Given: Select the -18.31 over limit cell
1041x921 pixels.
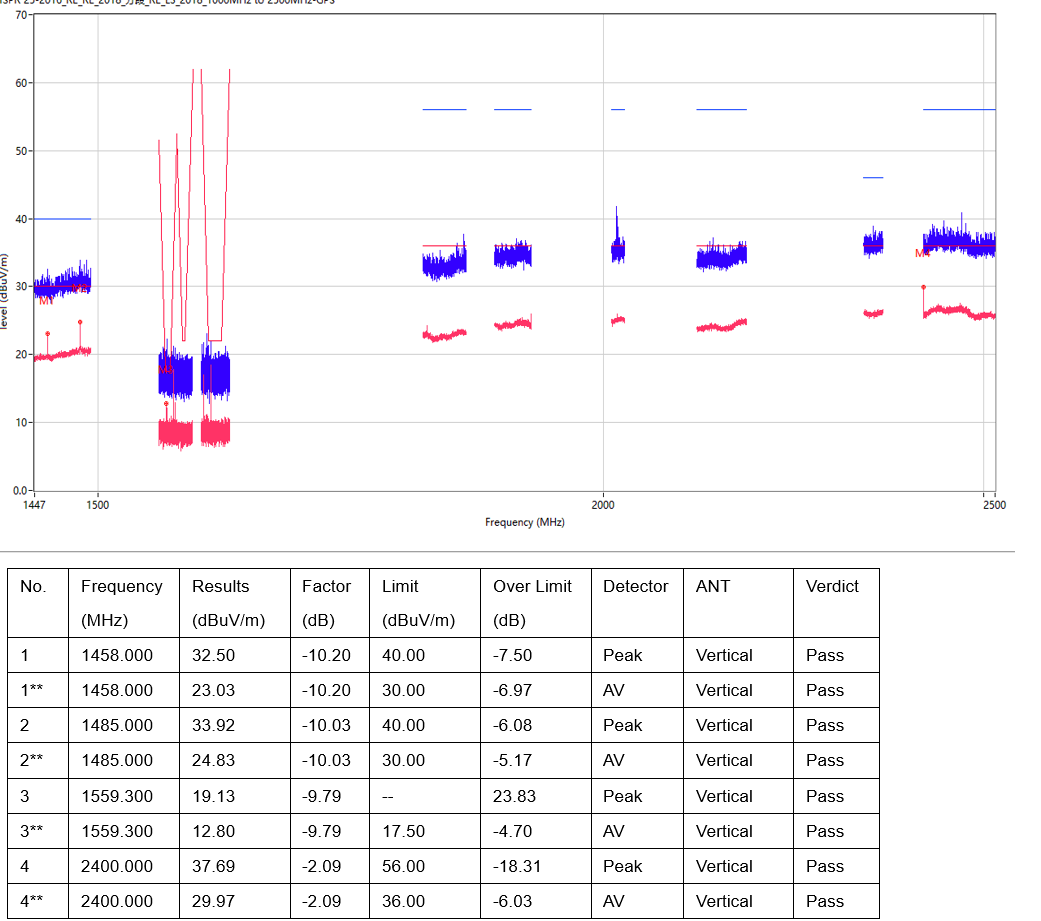Looking at the screenshot, I should [x=517, y=866].
